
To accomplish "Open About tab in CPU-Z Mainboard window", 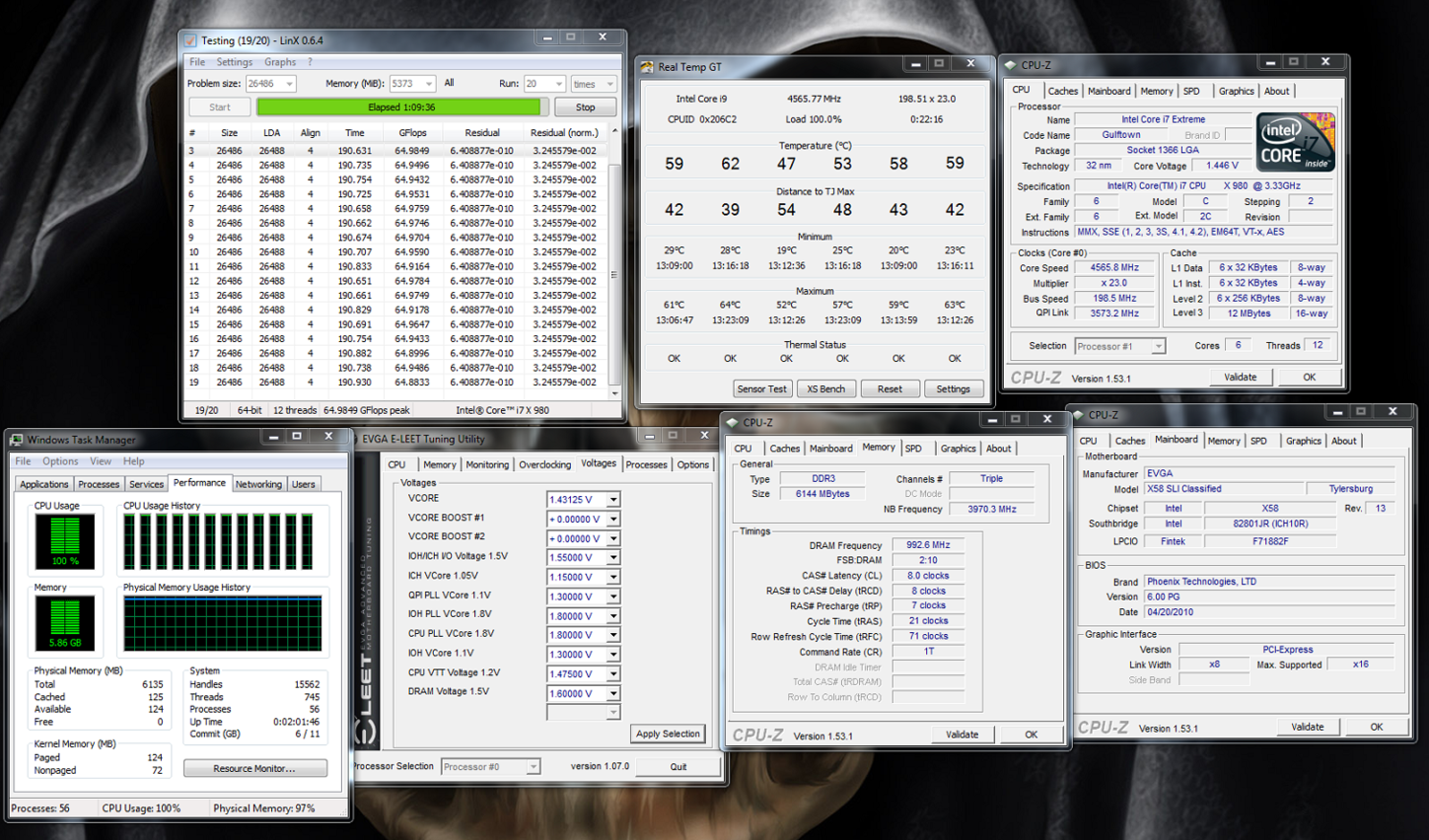I will pos(1343,441).
